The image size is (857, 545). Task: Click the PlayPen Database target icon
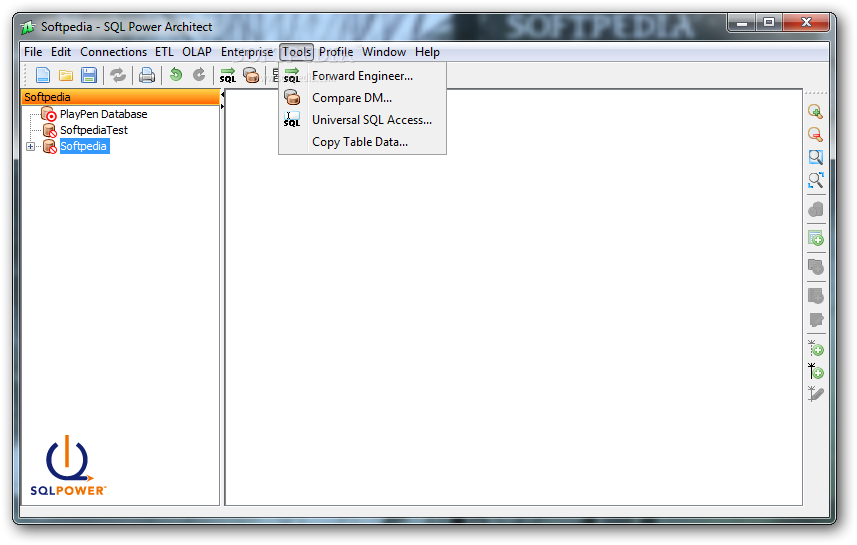[49, 114]
